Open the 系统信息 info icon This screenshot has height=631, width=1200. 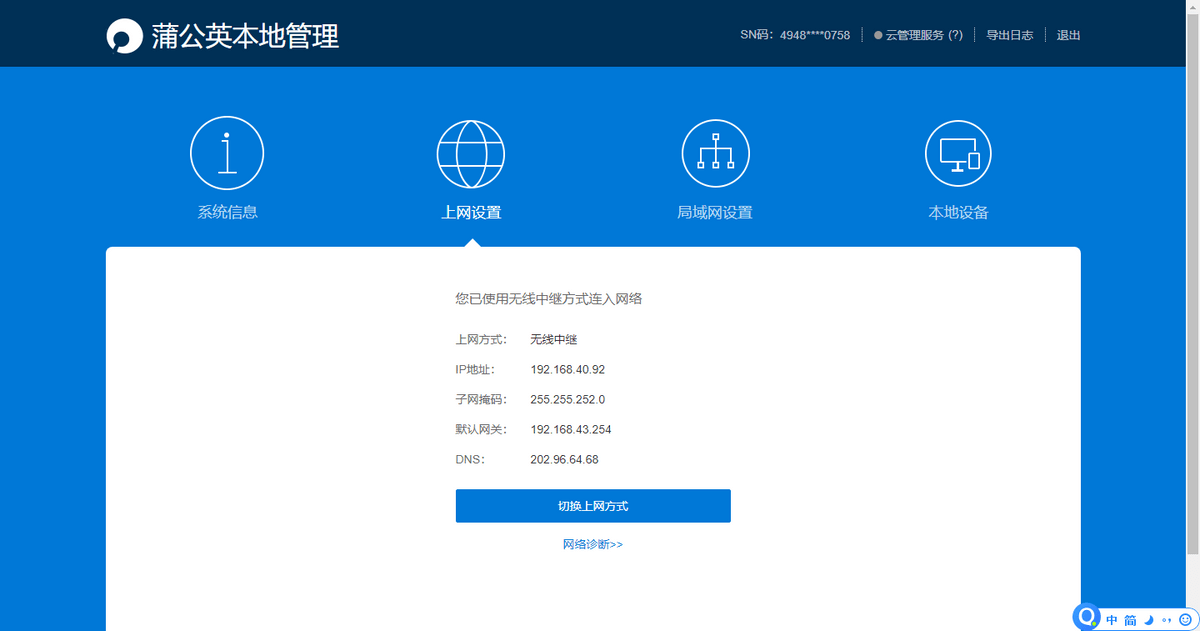[x=227, y=154]
